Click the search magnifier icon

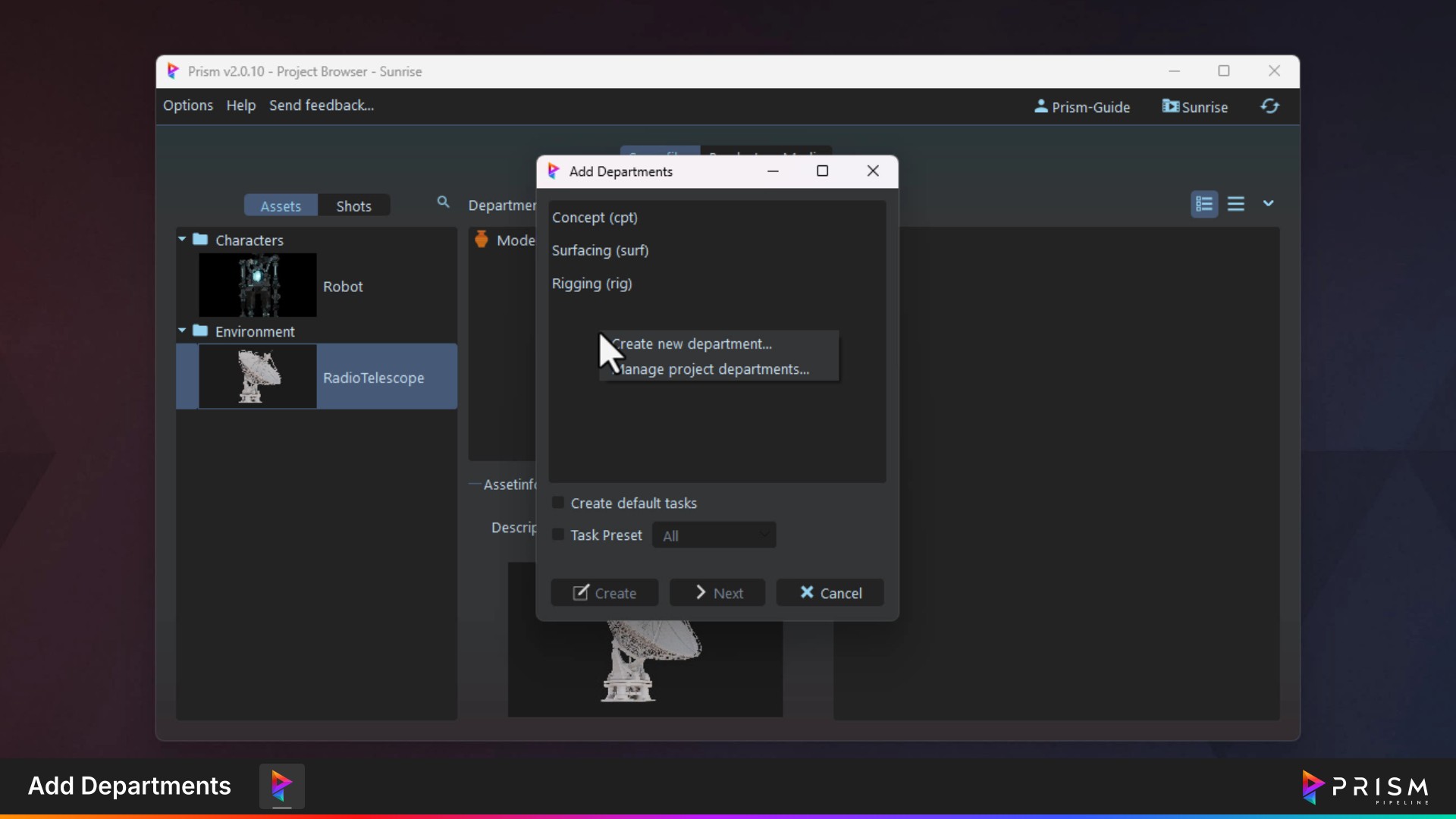[444, 202]
